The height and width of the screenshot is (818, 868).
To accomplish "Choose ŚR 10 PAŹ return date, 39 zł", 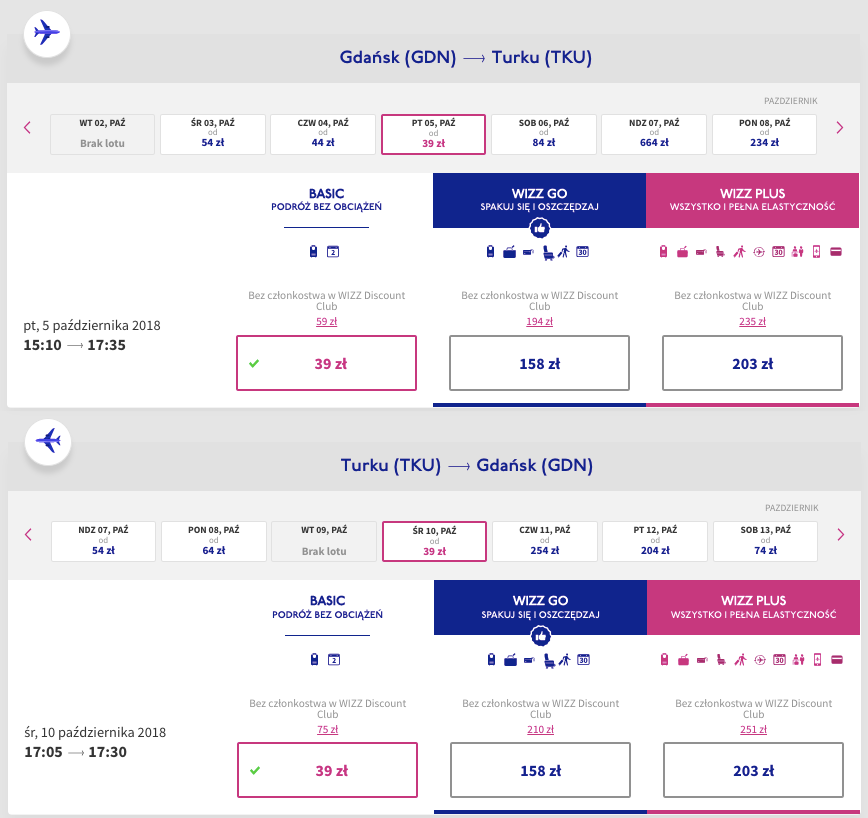I will tap(435, 542).
